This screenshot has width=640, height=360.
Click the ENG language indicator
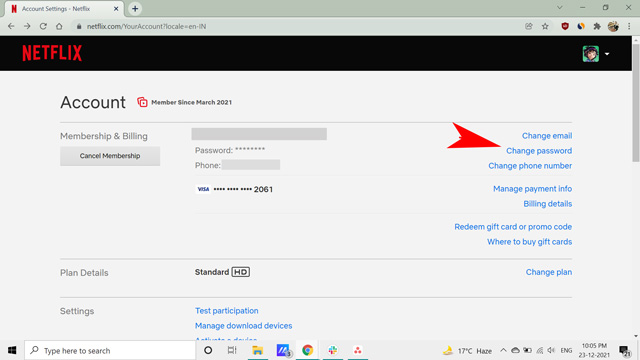tap(566, 350)
